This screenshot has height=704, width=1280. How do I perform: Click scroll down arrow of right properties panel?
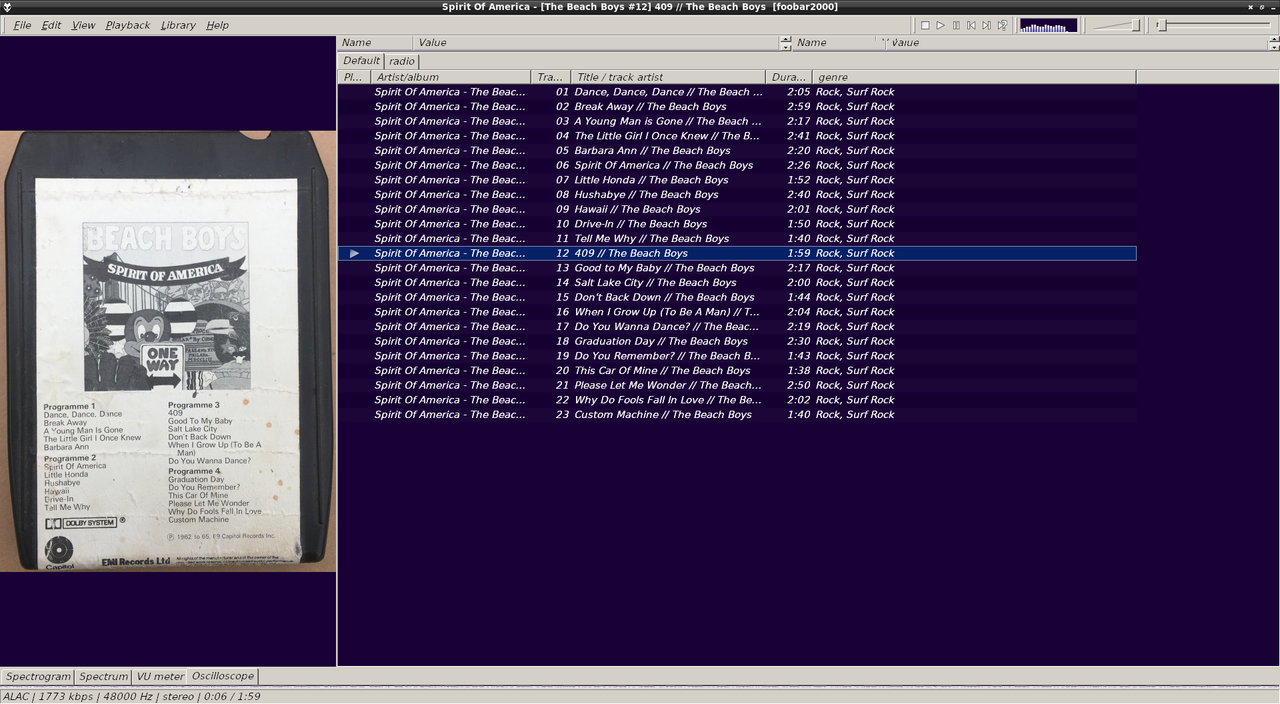point(1274,47)
